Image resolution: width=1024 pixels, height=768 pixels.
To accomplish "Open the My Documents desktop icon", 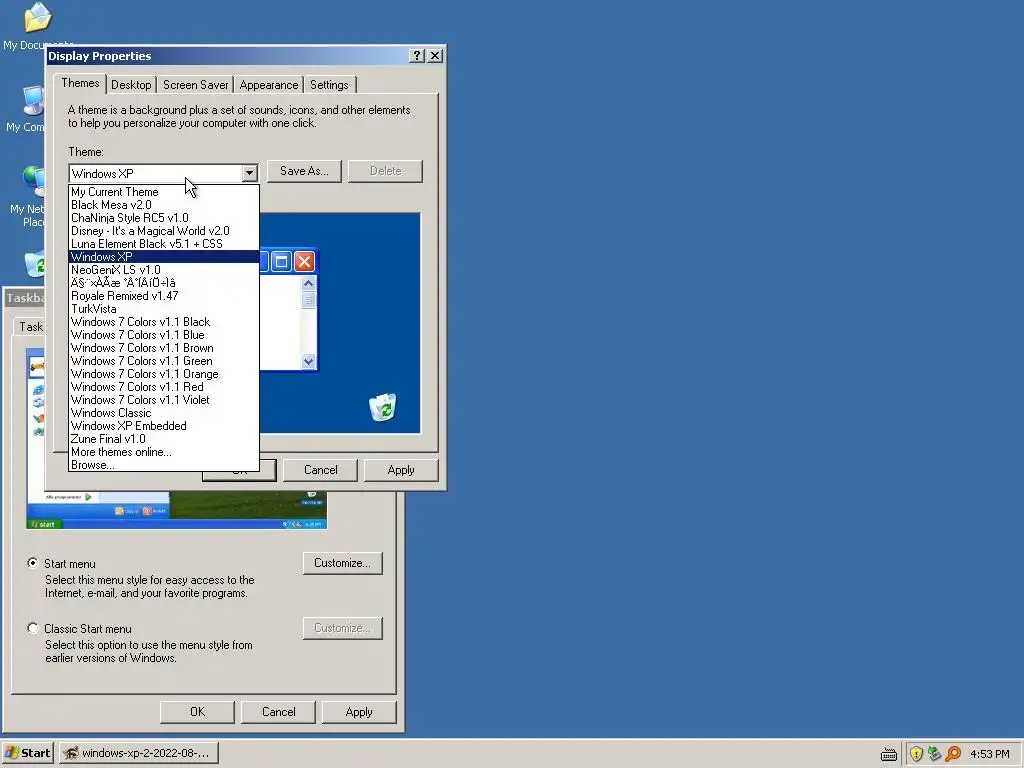I will pyautogui.click(x=37, y=18).
